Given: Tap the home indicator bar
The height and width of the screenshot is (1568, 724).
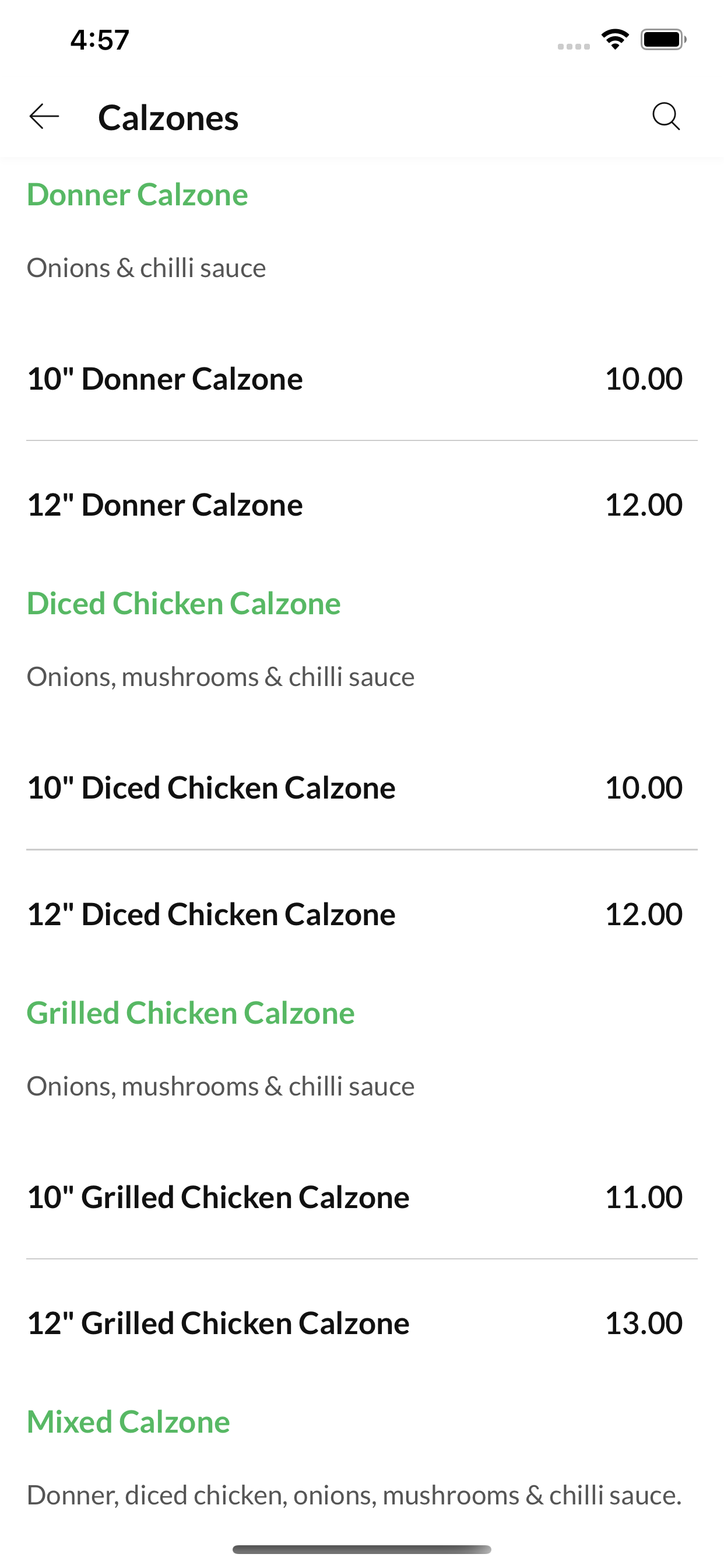Looking at the screenshot, I should 362,1549.
